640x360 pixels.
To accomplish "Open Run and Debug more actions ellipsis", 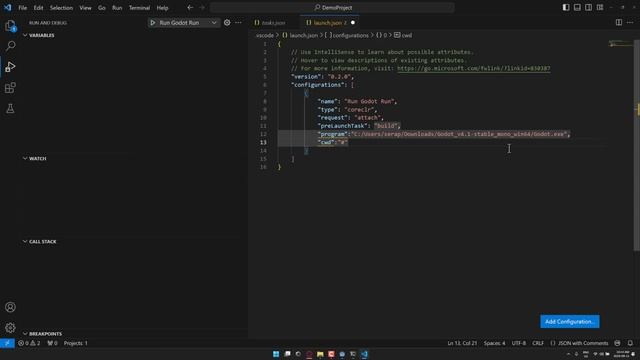I will coord(238,23).
